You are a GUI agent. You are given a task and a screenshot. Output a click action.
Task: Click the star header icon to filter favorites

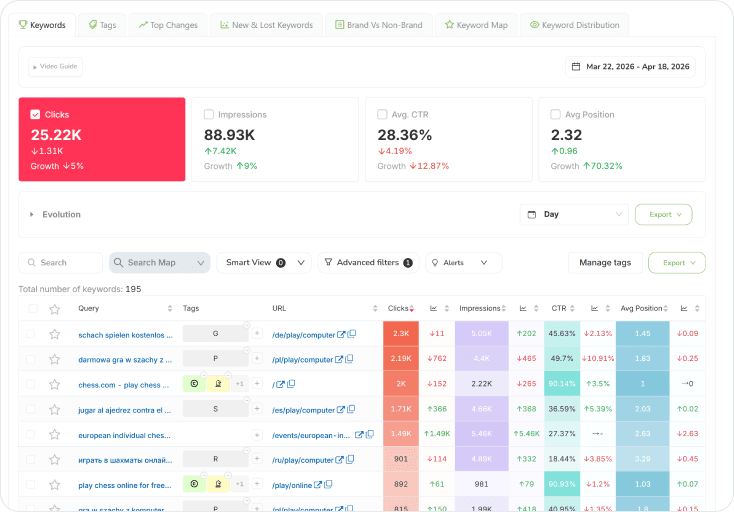tap(55, 309)
